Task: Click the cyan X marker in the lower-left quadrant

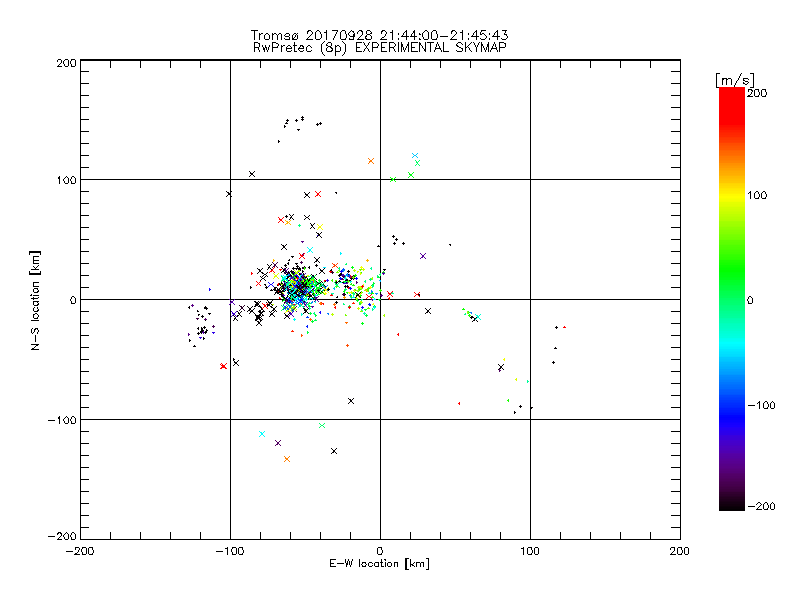Action: (262, 434)
